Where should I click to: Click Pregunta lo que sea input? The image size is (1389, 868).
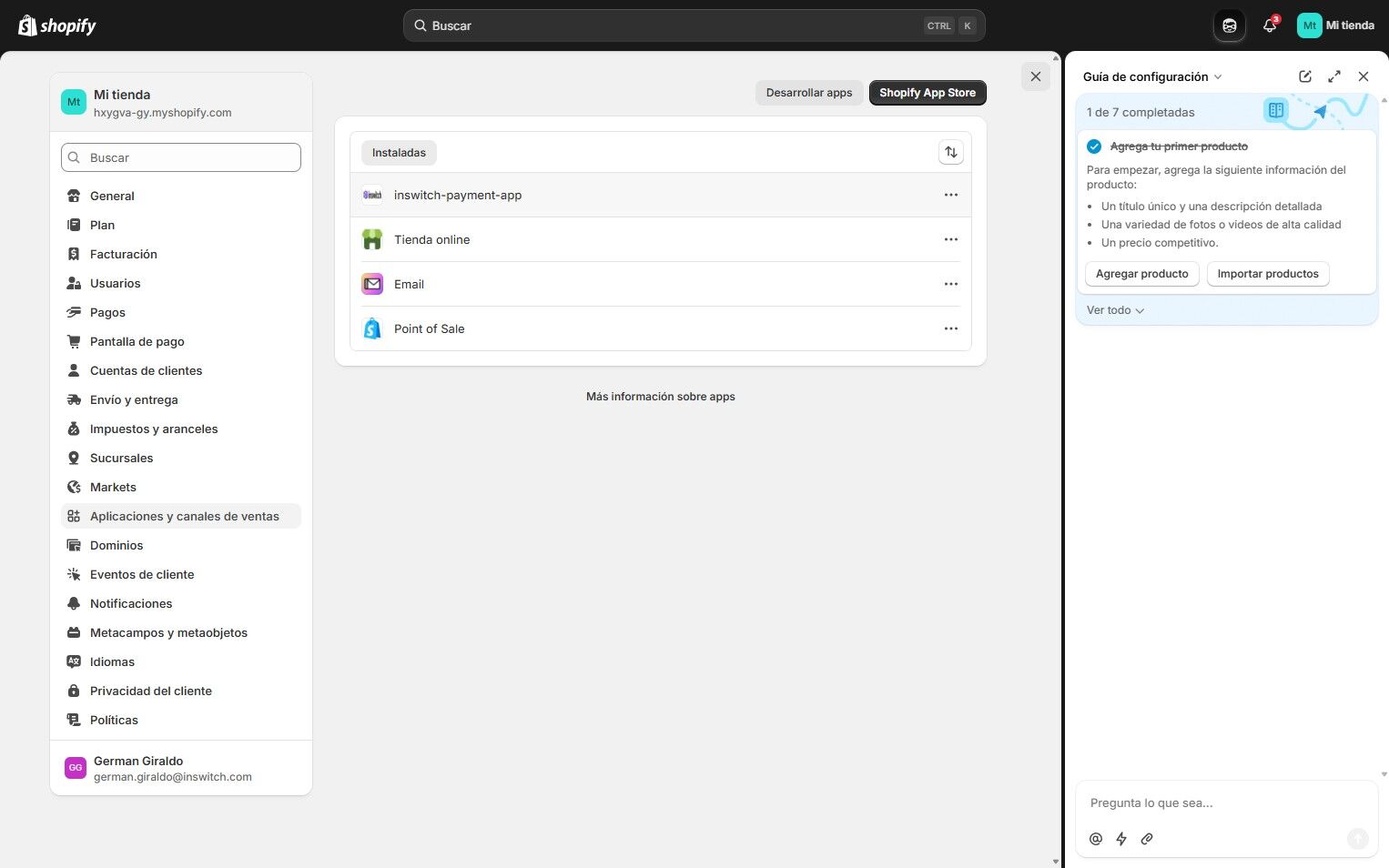click(x=1226, y=803)
